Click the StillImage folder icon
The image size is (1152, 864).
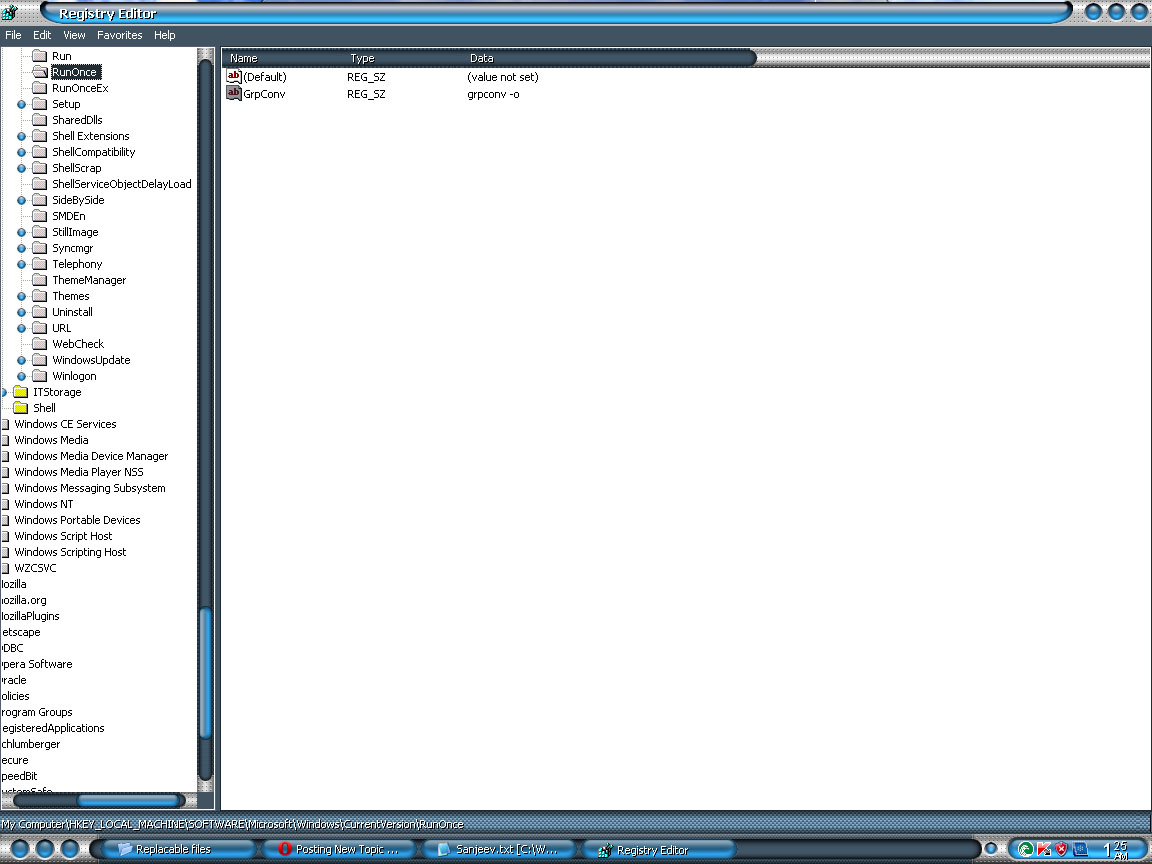click(x=40, y=232)
